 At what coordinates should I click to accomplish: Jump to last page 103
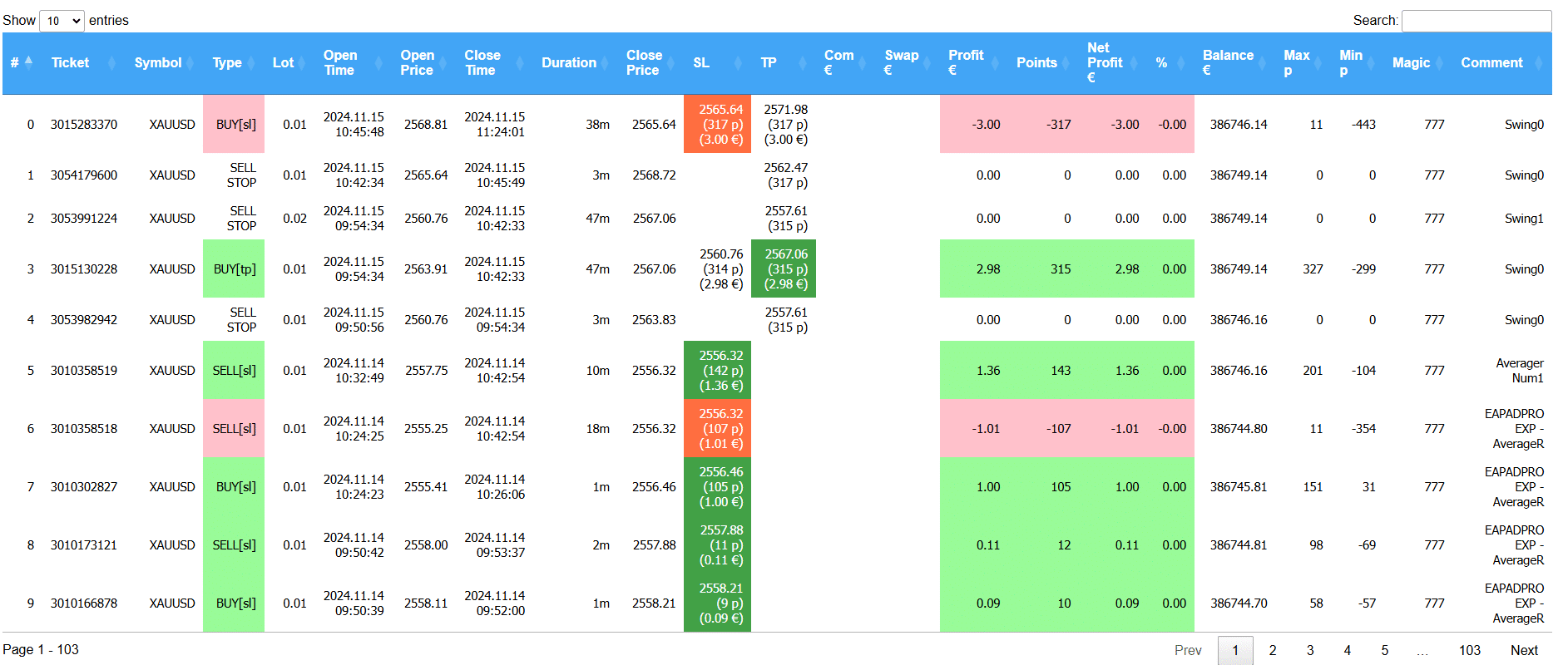coord(1470,650)
